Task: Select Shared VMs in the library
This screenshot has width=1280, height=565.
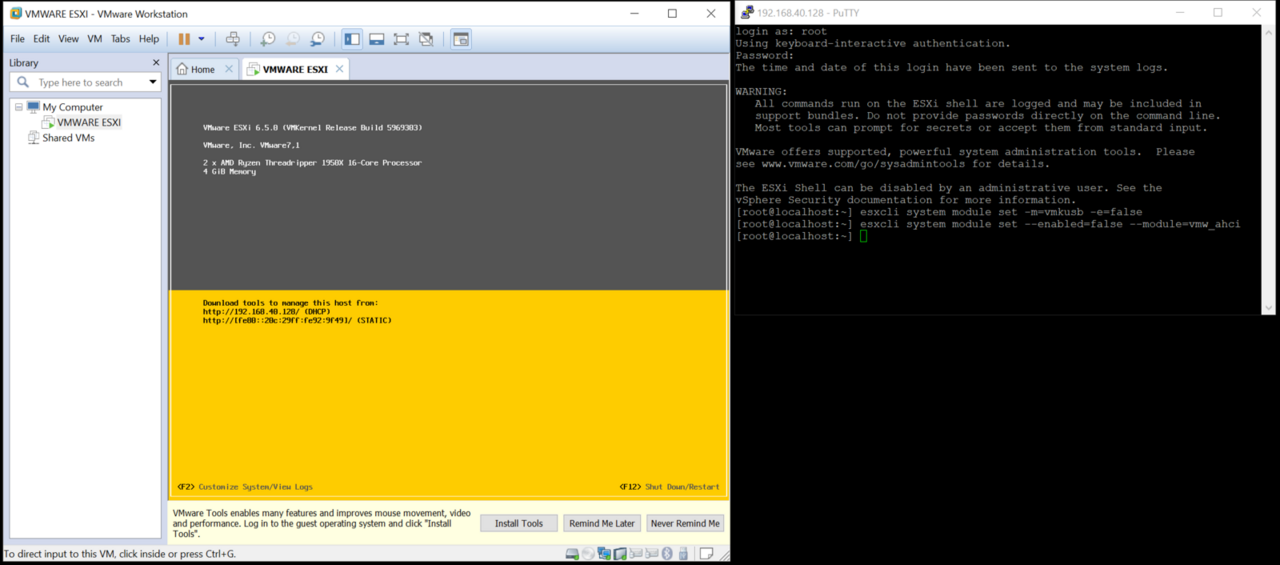Action: pos(68,138)
